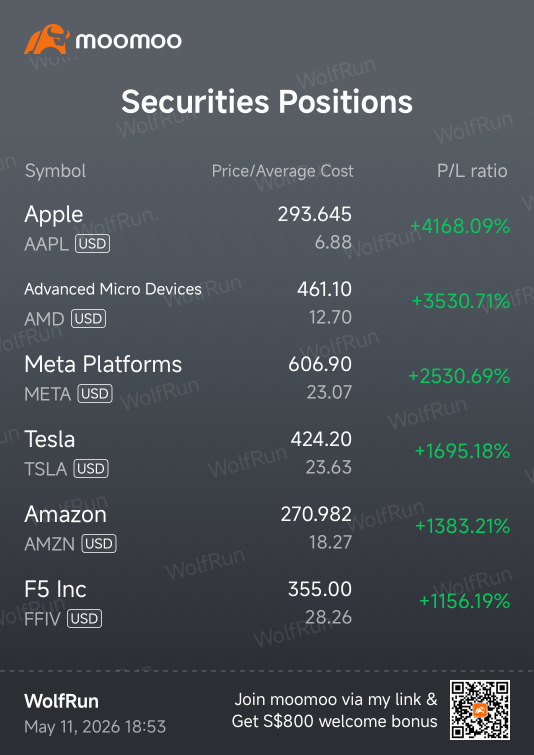Select the Price/Average Cost column header
Viewport: 534px width, 755px height.
coord(283,171)
